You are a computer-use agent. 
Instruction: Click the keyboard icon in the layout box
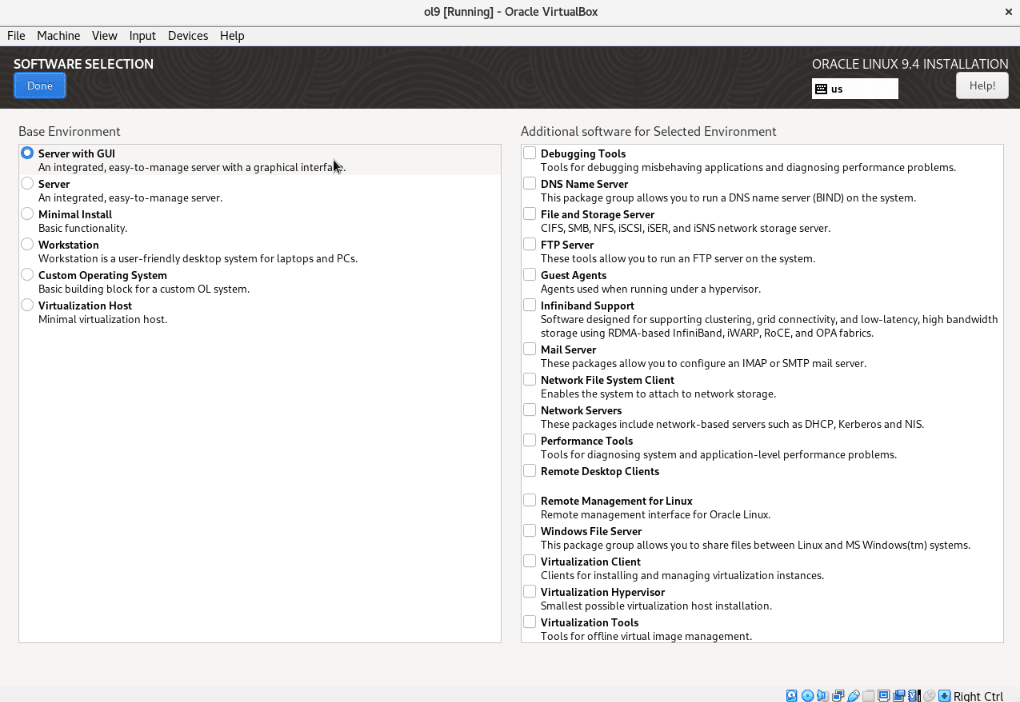pyautogui.click(x=821, y=88)
